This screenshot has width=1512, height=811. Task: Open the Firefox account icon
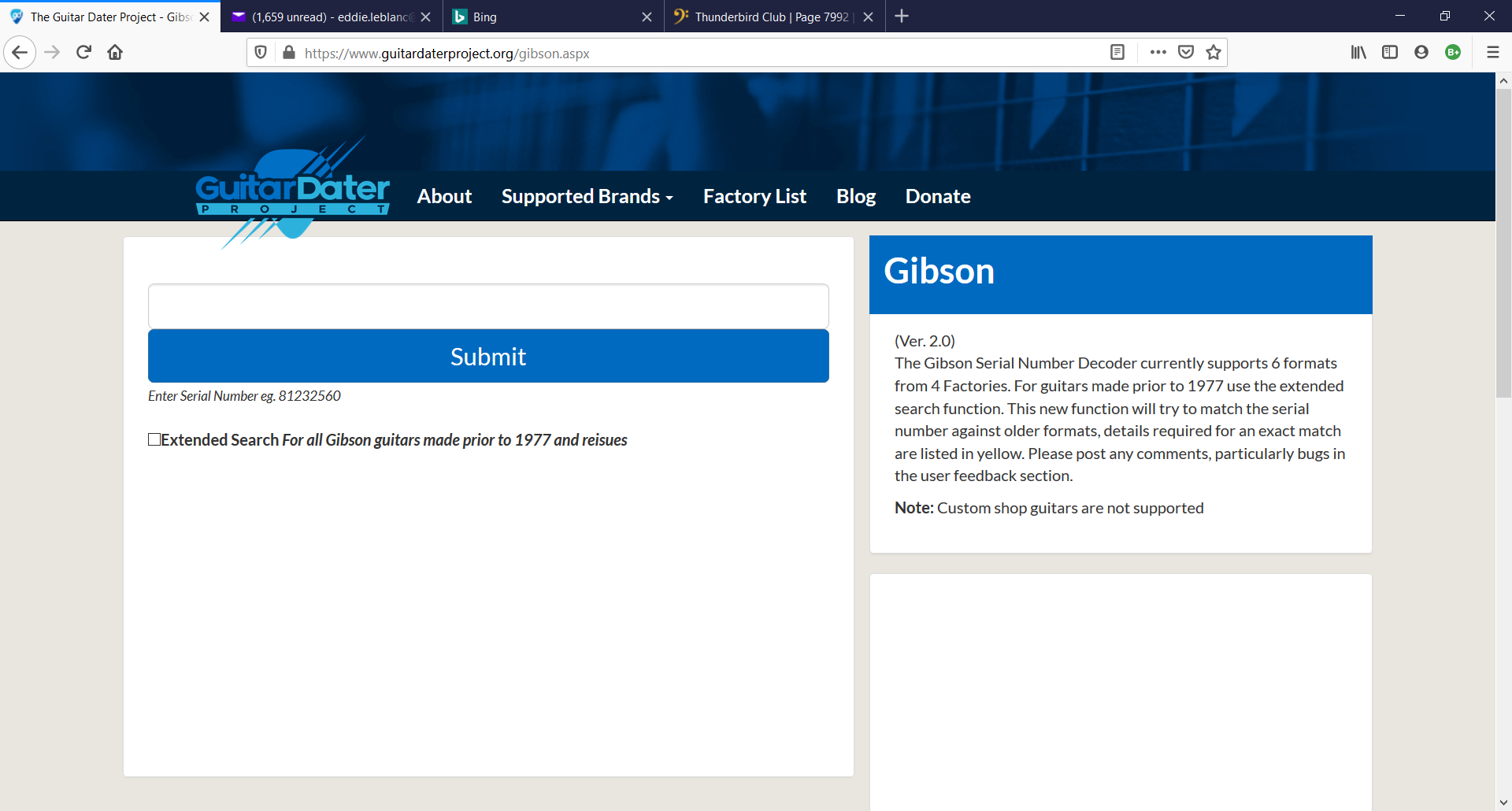(1421, 53)
